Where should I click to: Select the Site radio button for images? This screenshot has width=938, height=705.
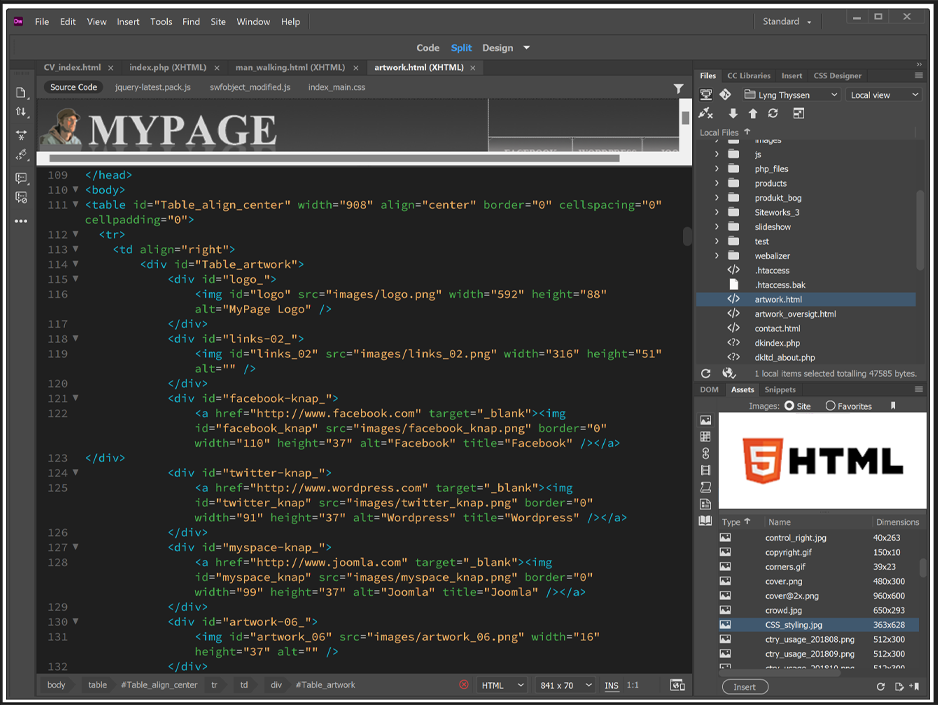pyautogui.click(x=790, y=406)
